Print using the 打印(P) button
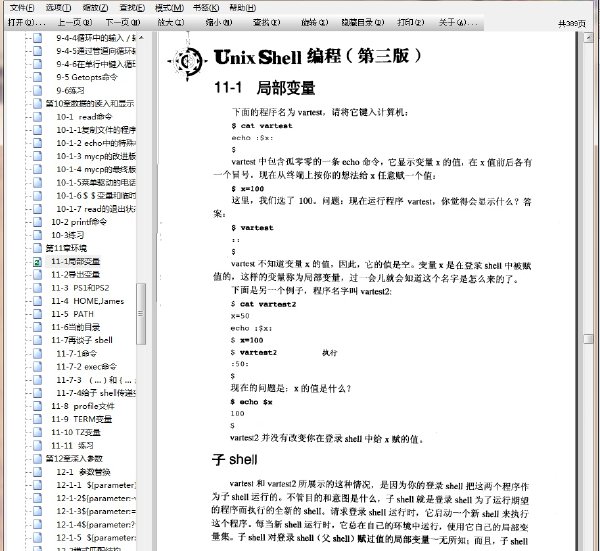This screenshot has height=551, width=600. click(411, 23)
